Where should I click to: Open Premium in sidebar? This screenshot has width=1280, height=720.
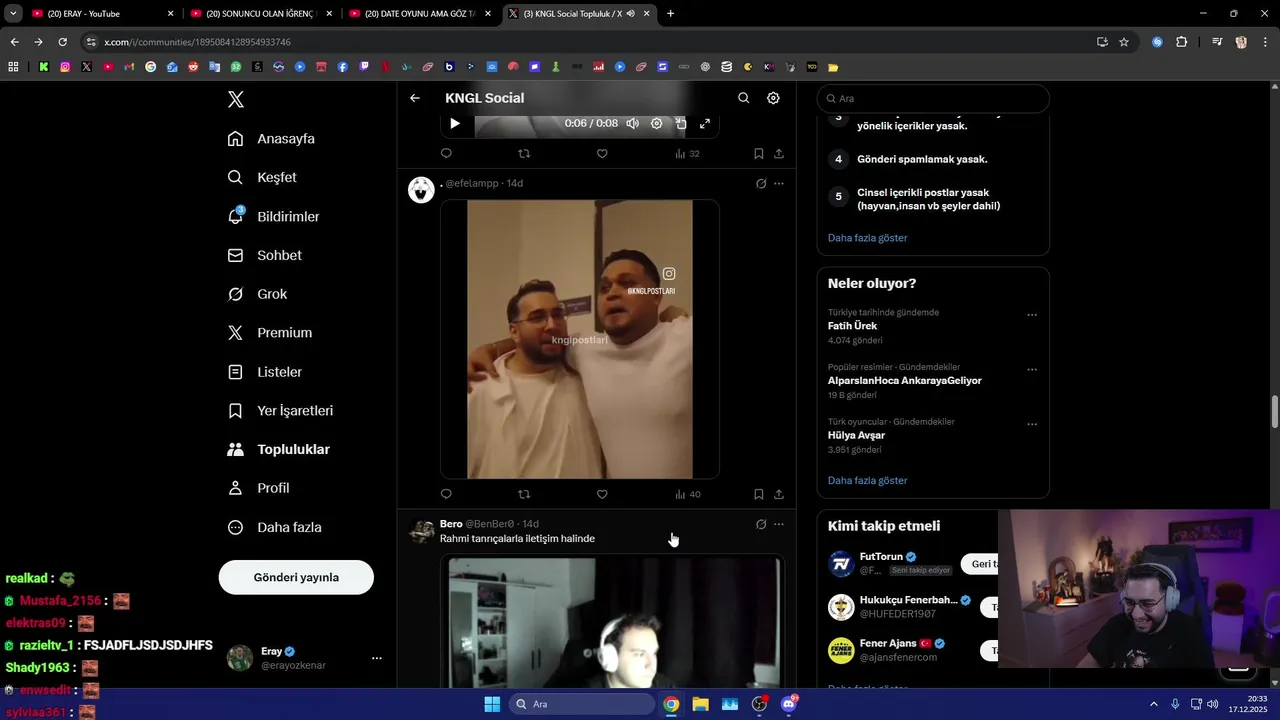point(270,333)
